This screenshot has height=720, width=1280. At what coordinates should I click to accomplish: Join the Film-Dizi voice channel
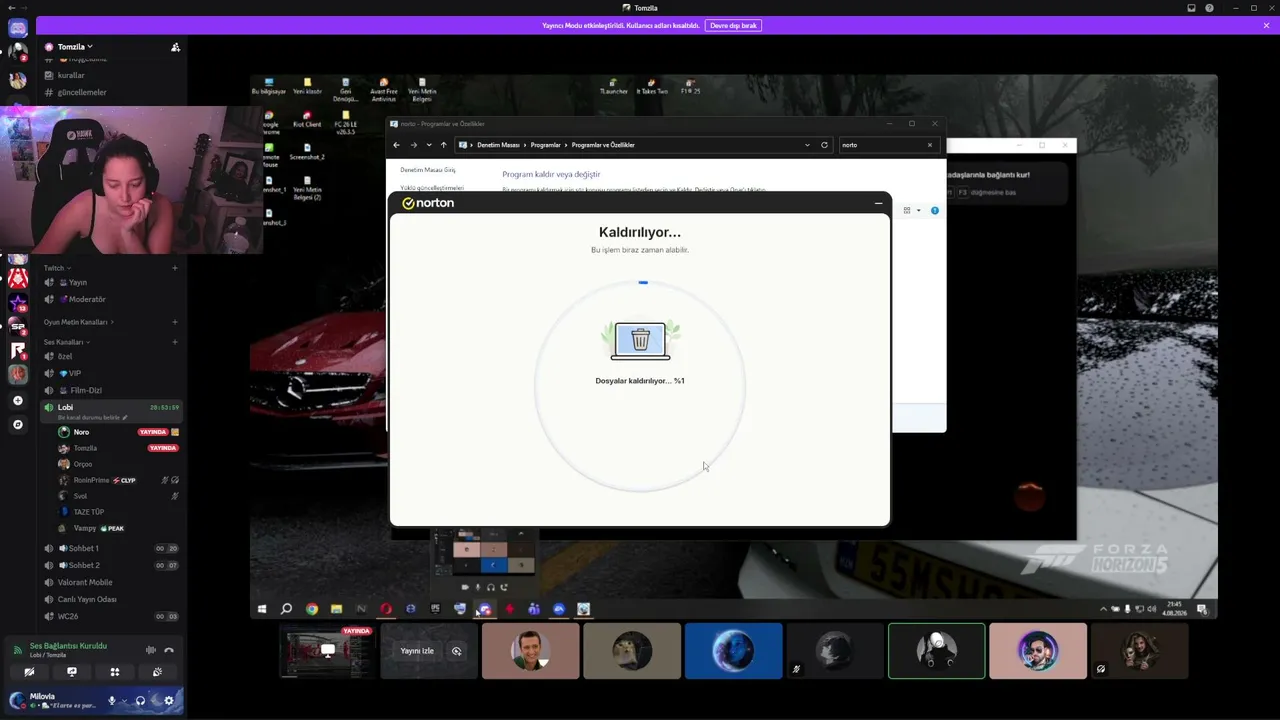pyautogui.click(x=110, y=390)
